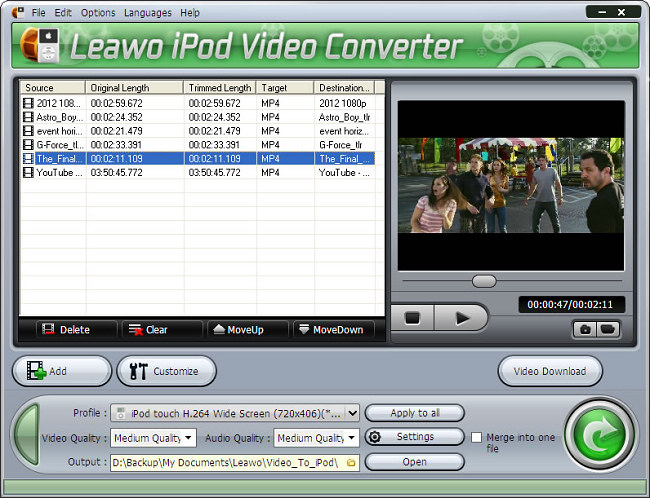Image resolution: width=650 pixels, height=498 pixels.
Task: Click the Output path field
Action: point(235,462)
